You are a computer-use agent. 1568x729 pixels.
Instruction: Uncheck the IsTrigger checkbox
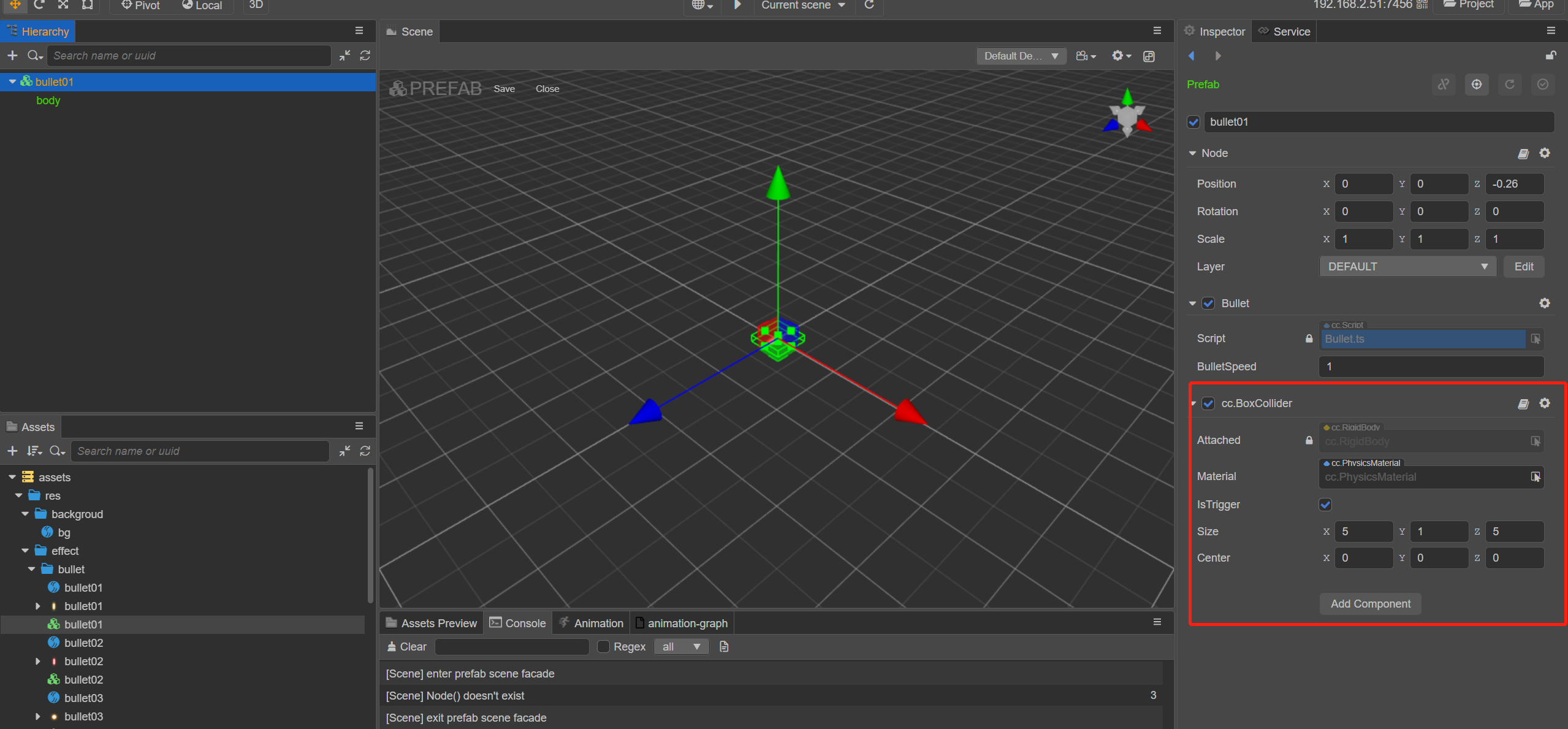coord(1325,505)
